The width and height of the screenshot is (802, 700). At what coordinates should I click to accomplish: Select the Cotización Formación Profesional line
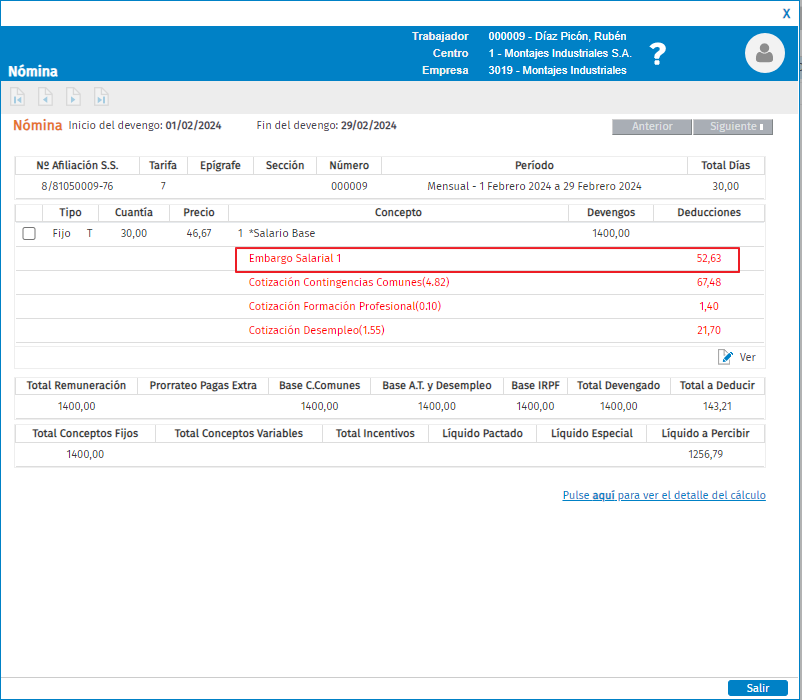(x=330, y=307)
